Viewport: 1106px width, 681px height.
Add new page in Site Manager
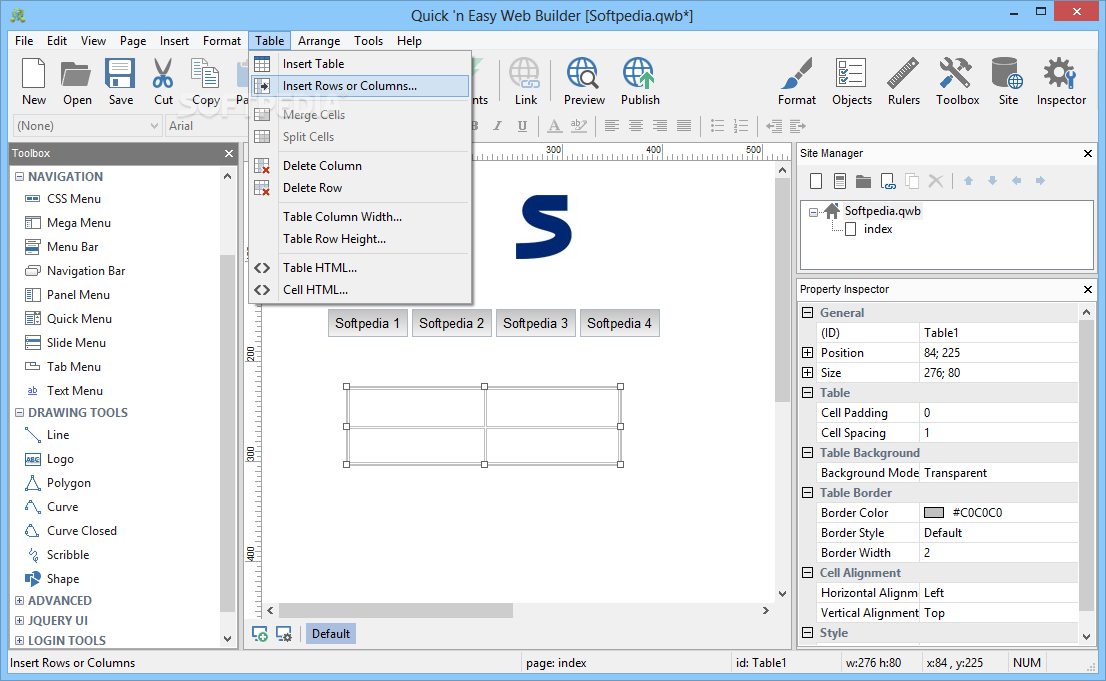[816, 181]
